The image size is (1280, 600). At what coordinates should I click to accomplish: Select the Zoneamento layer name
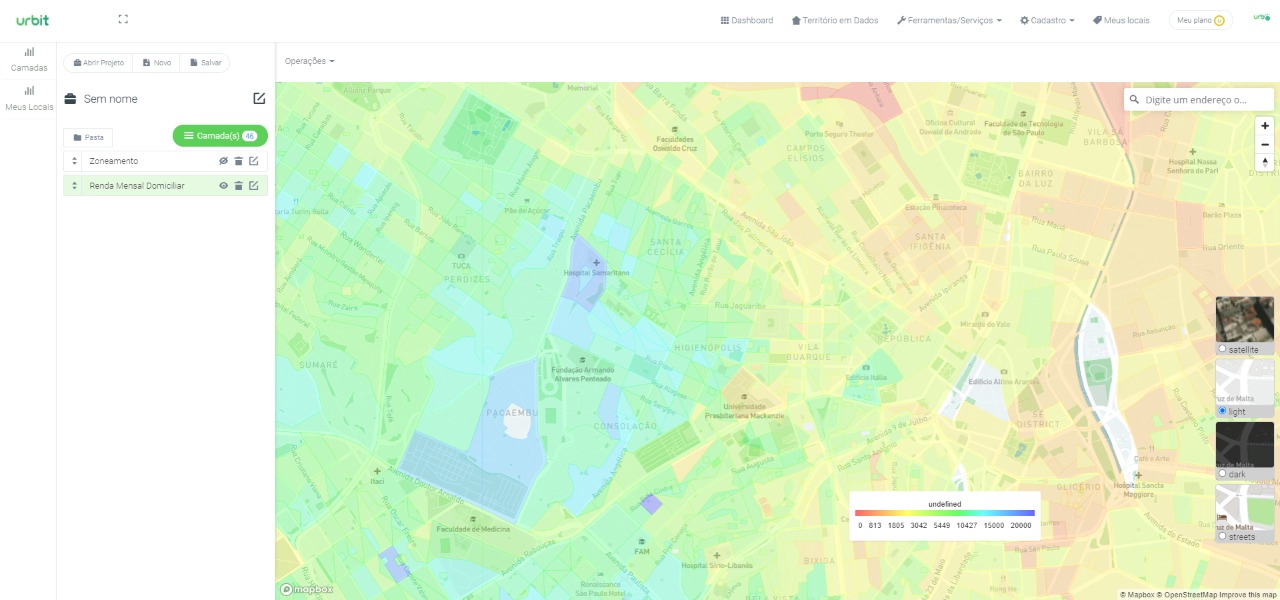pyautogui.click(x=114, y=161)
